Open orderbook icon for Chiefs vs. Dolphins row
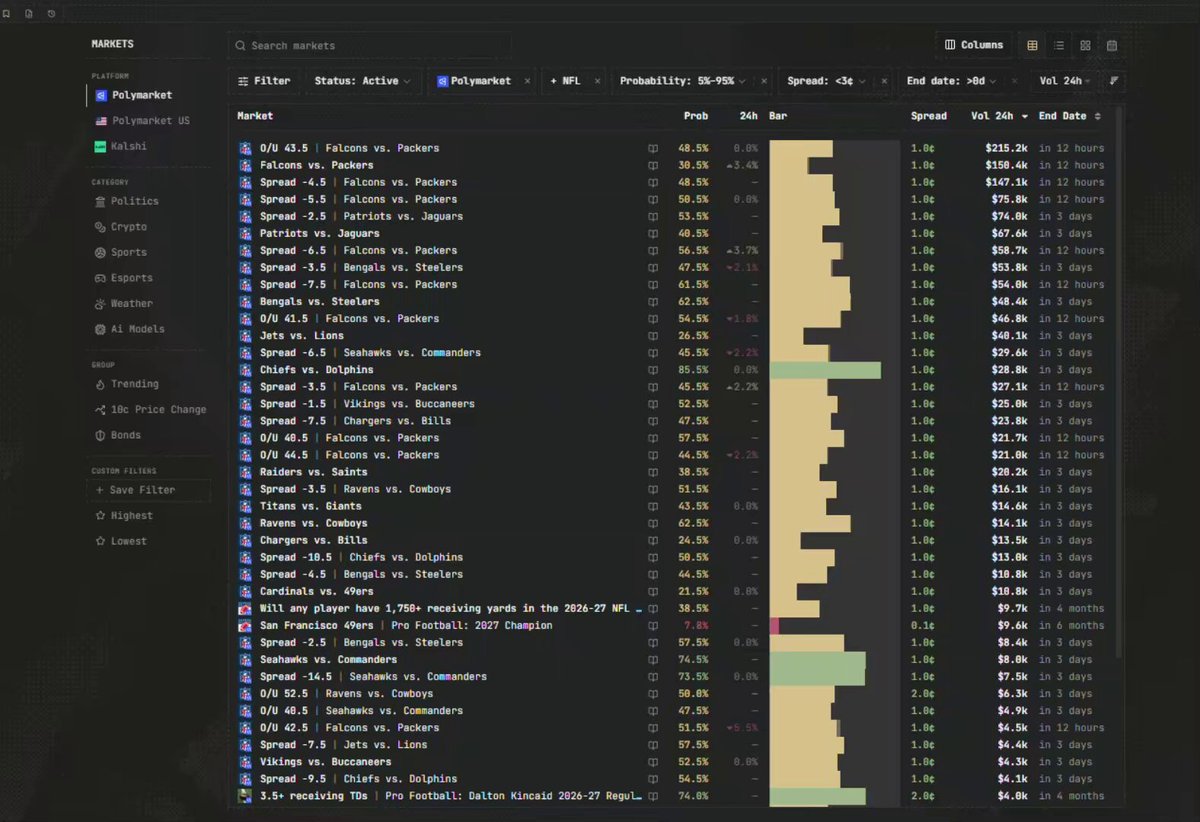Viewport: 1200px width, 822px height. [x=653, y=370]
